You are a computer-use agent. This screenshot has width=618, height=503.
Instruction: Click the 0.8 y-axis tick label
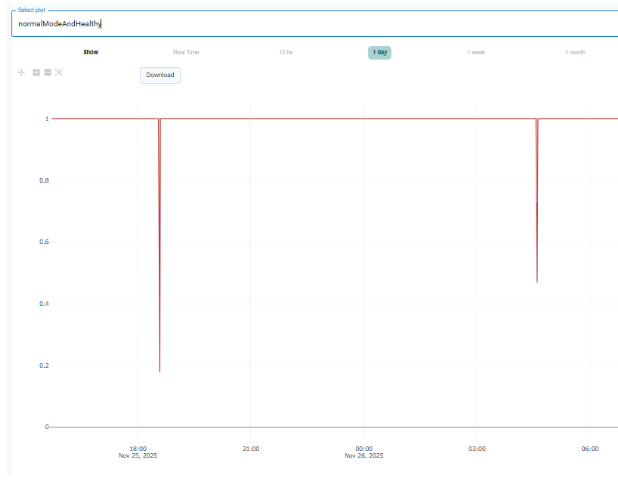(42, 180)
